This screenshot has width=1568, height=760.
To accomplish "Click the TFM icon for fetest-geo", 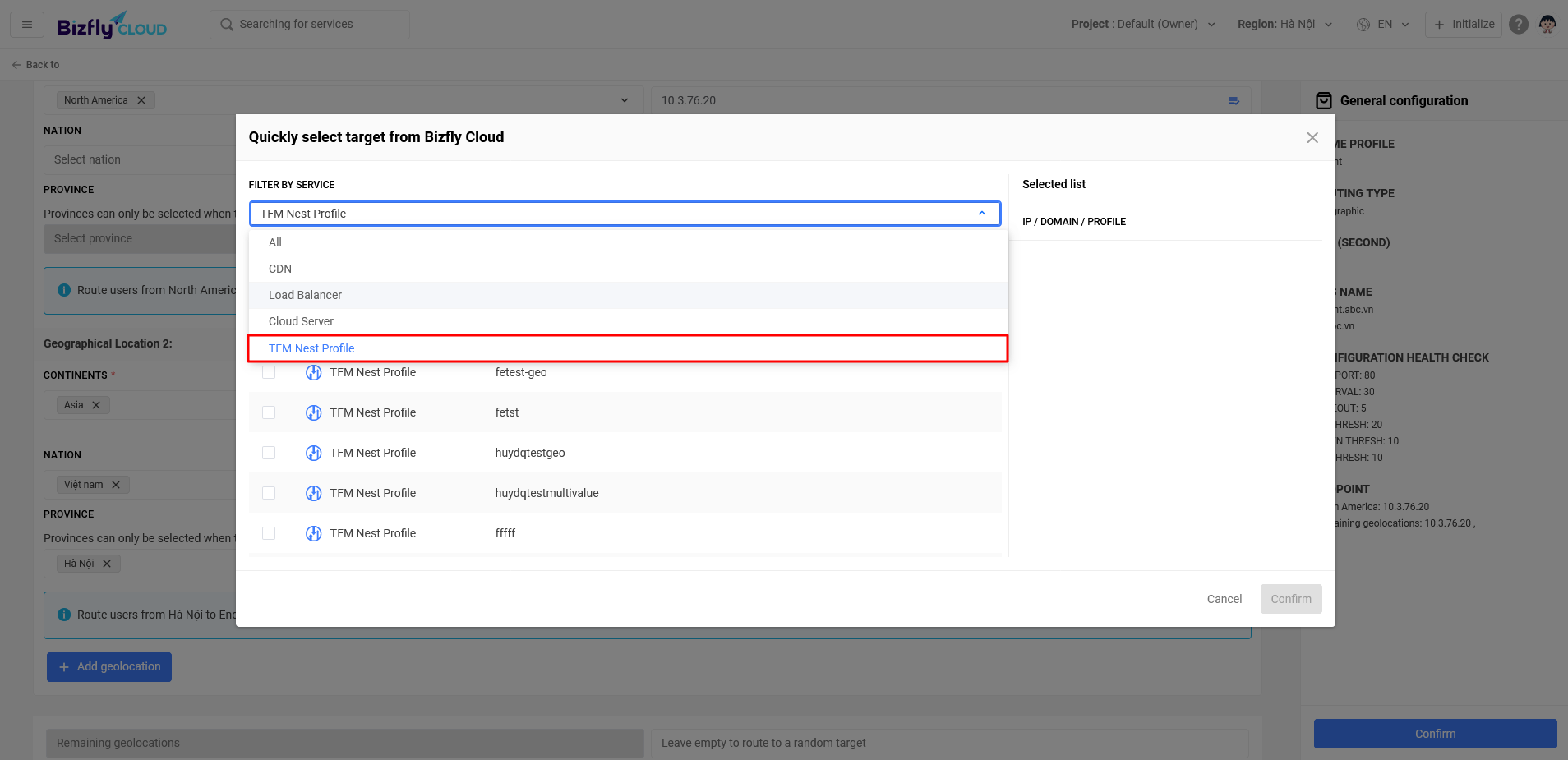I will pos(314,372).
